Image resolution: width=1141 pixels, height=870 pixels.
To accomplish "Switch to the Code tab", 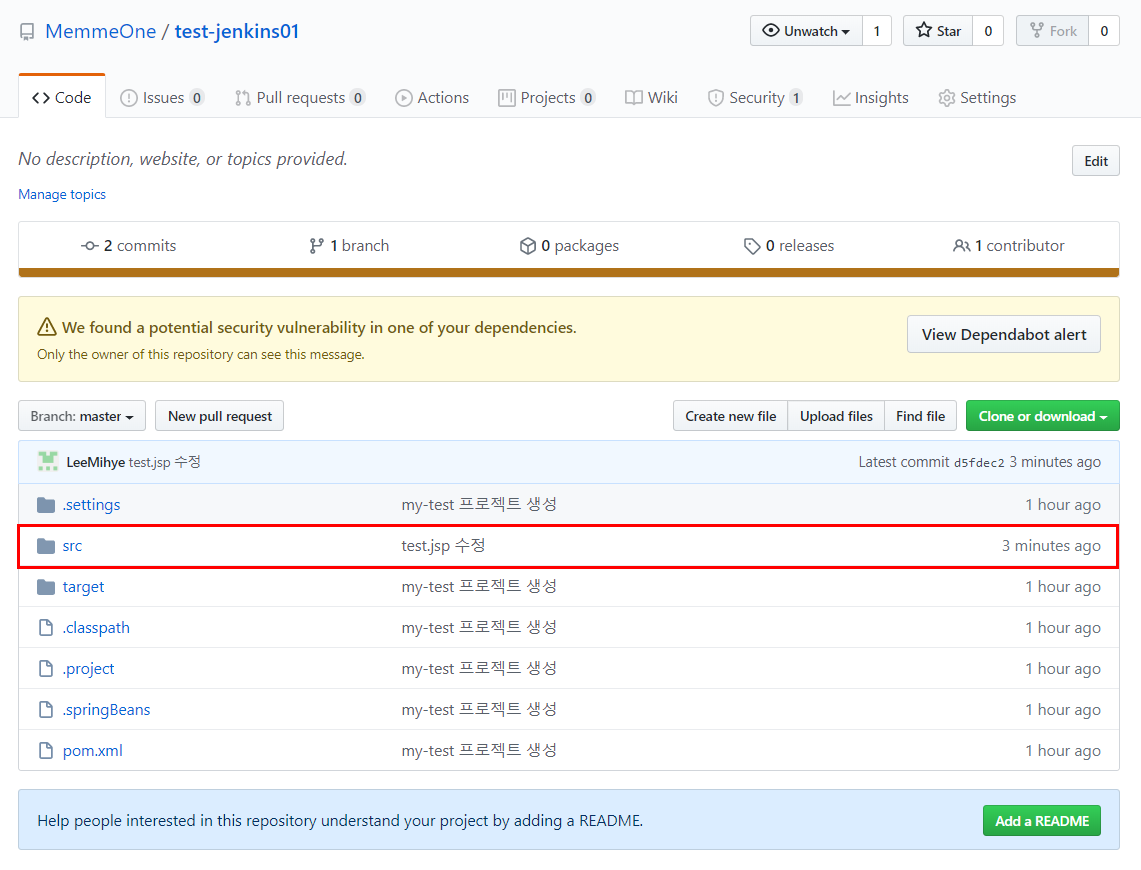I will click(x=62, y=97).
